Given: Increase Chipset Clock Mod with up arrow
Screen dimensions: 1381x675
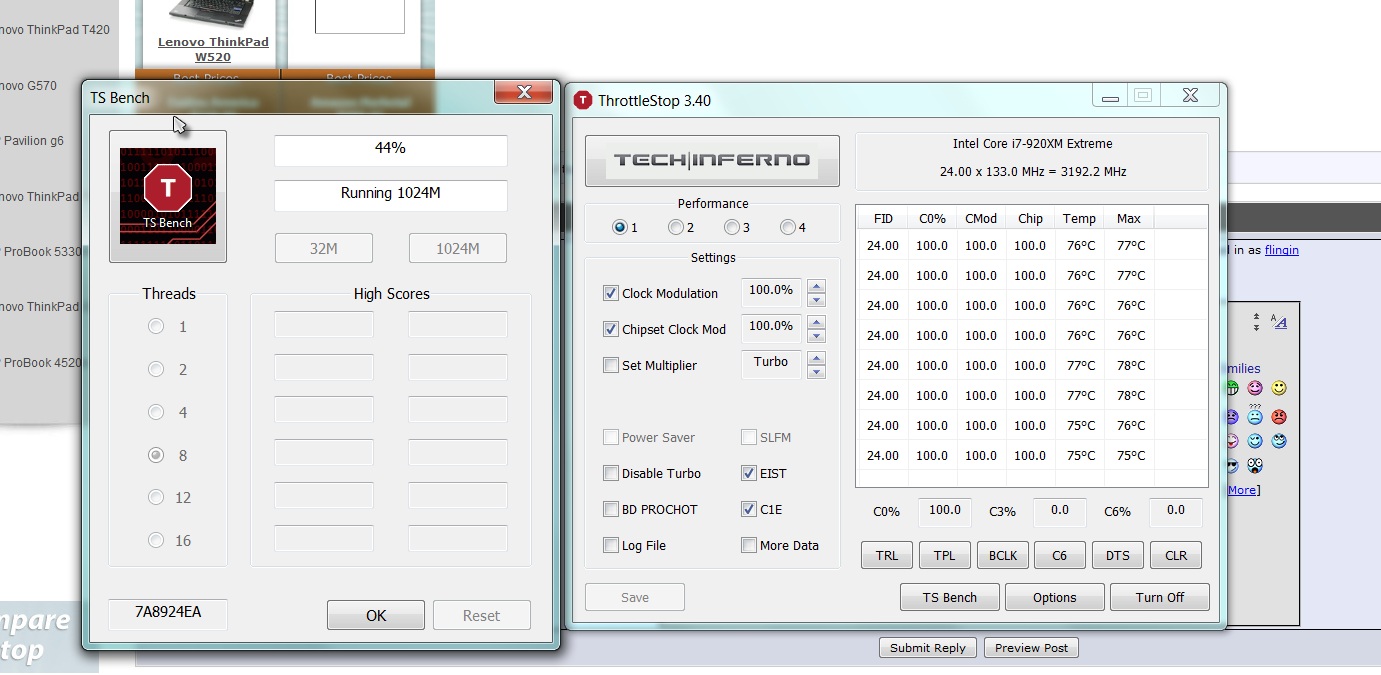Looking at the screenshot, I should pos(816,322).
